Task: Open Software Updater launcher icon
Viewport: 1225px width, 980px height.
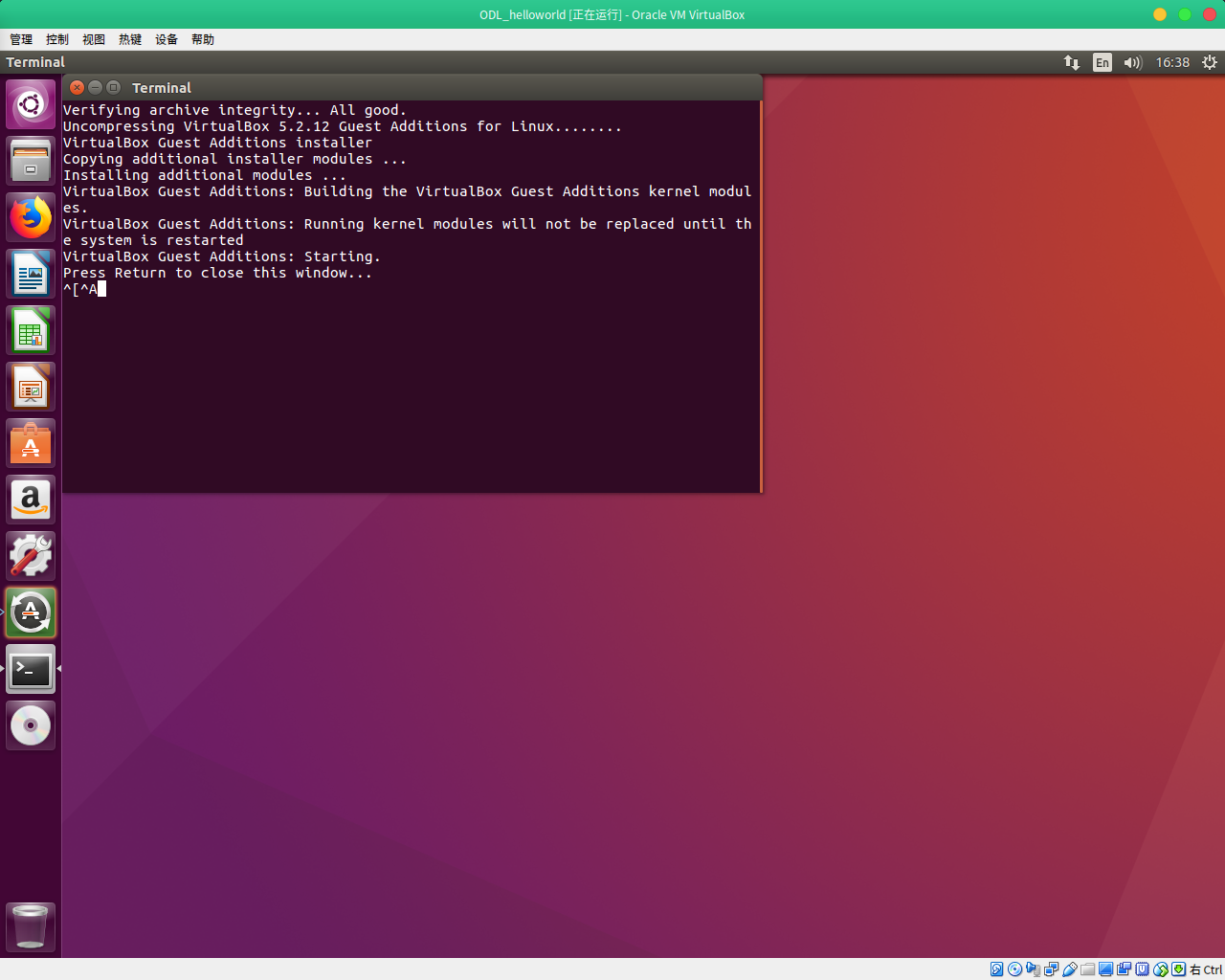Action: 31,612
